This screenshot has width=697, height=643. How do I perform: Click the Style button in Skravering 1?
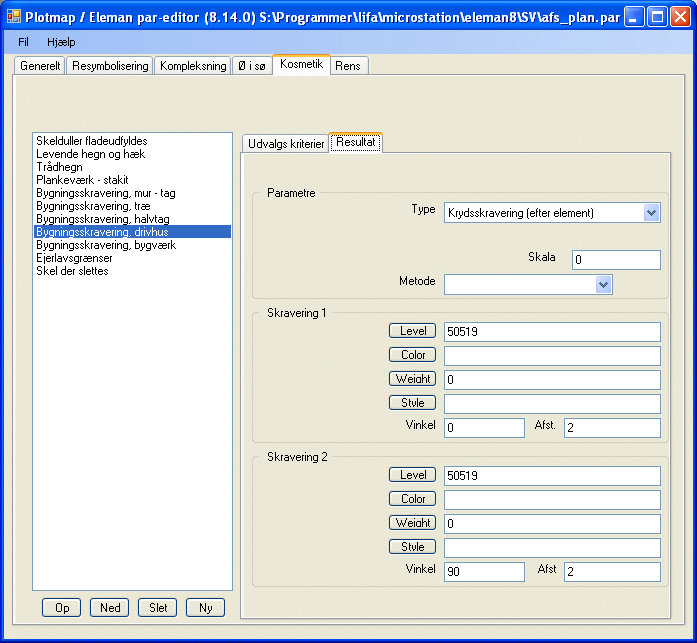click(x=413, y=403)
